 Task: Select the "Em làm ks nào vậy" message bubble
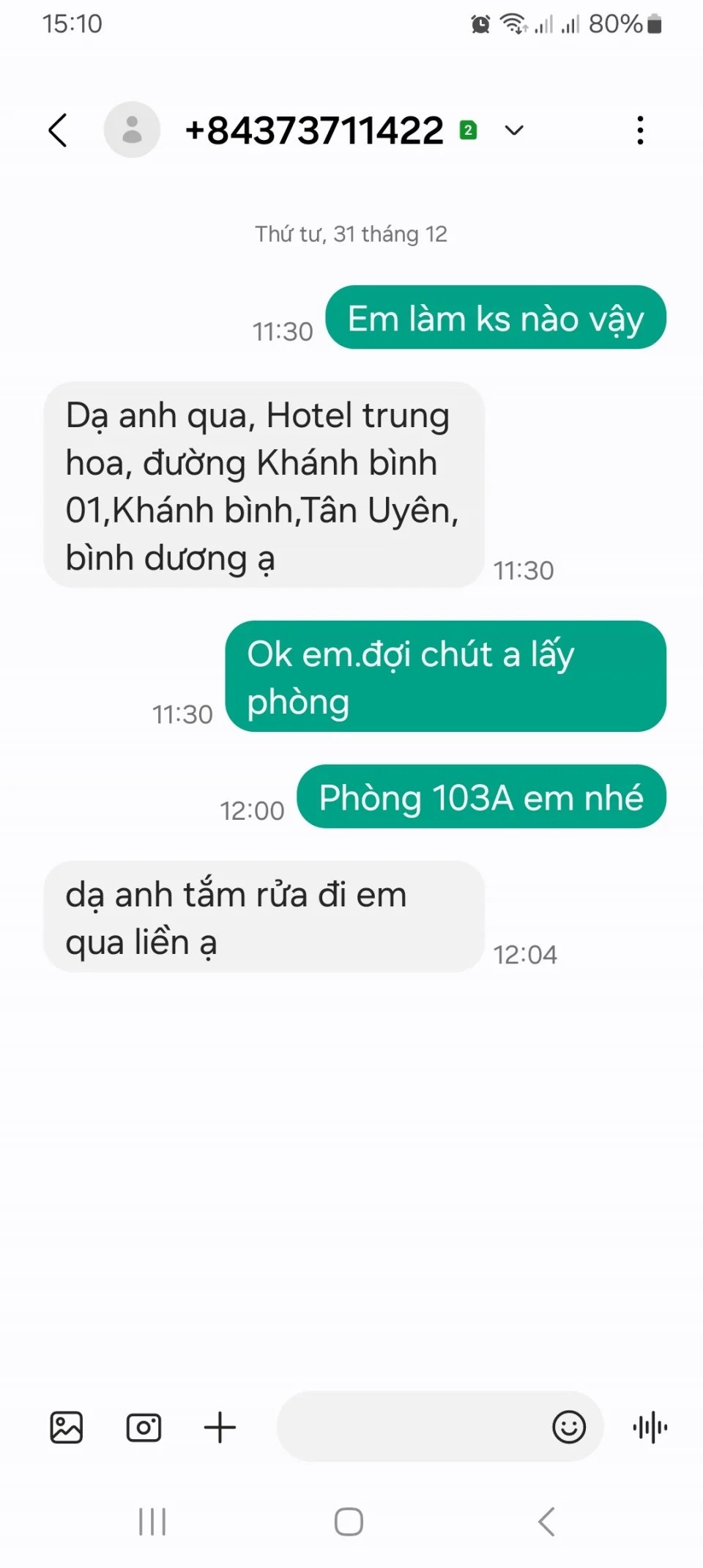pos(496,317)
